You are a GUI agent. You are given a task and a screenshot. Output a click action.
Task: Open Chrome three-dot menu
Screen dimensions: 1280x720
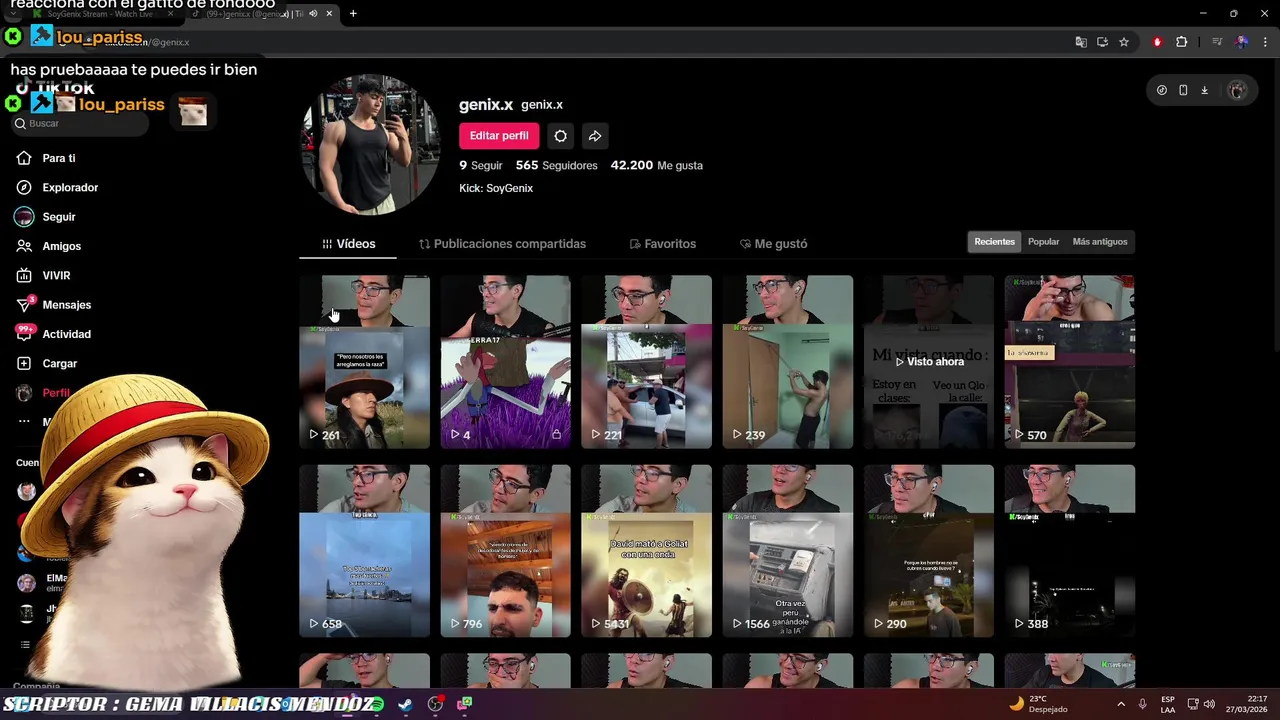click(x=1266, y=42)
